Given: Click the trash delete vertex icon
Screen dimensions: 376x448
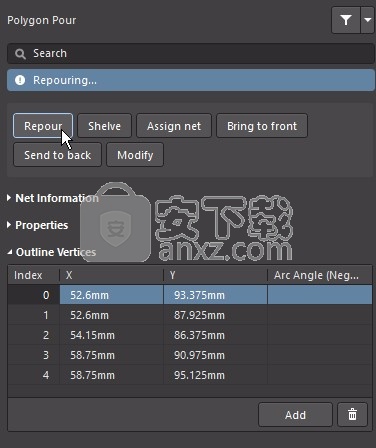Looking at the screenshot, I should click(x=352, y=415).
